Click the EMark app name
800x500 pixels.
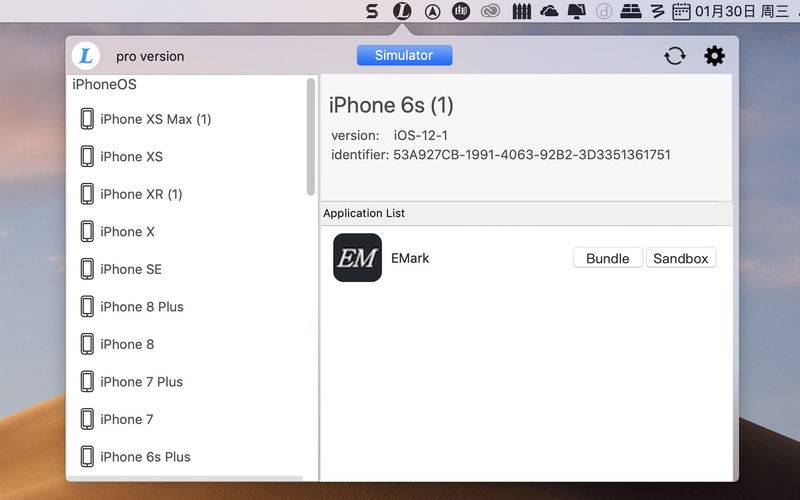tap(410, 258)
